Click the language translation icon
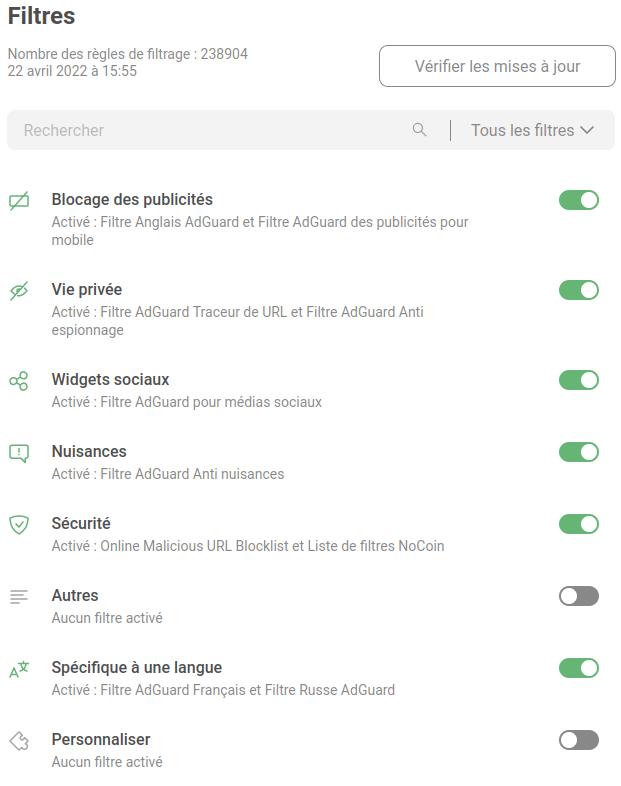Viewport: 621px width, 786px height. pyautogui.click(x=19, y=669)
